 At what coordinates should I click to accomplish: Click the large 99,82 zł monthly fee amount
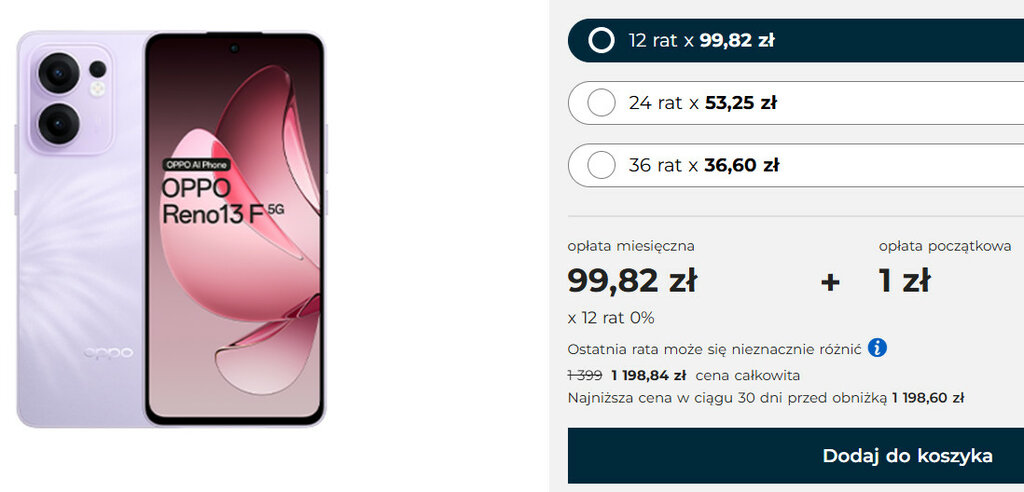tap(632, 281)
